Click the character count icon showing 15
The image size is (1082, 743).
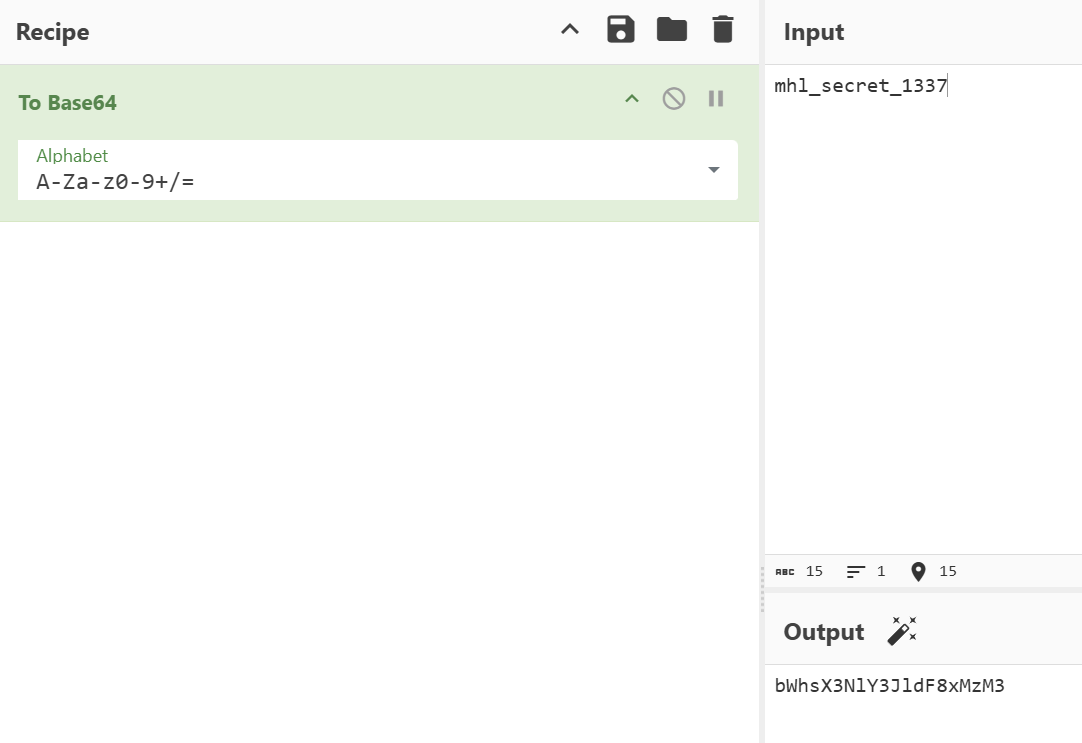(x=785, y=571)
